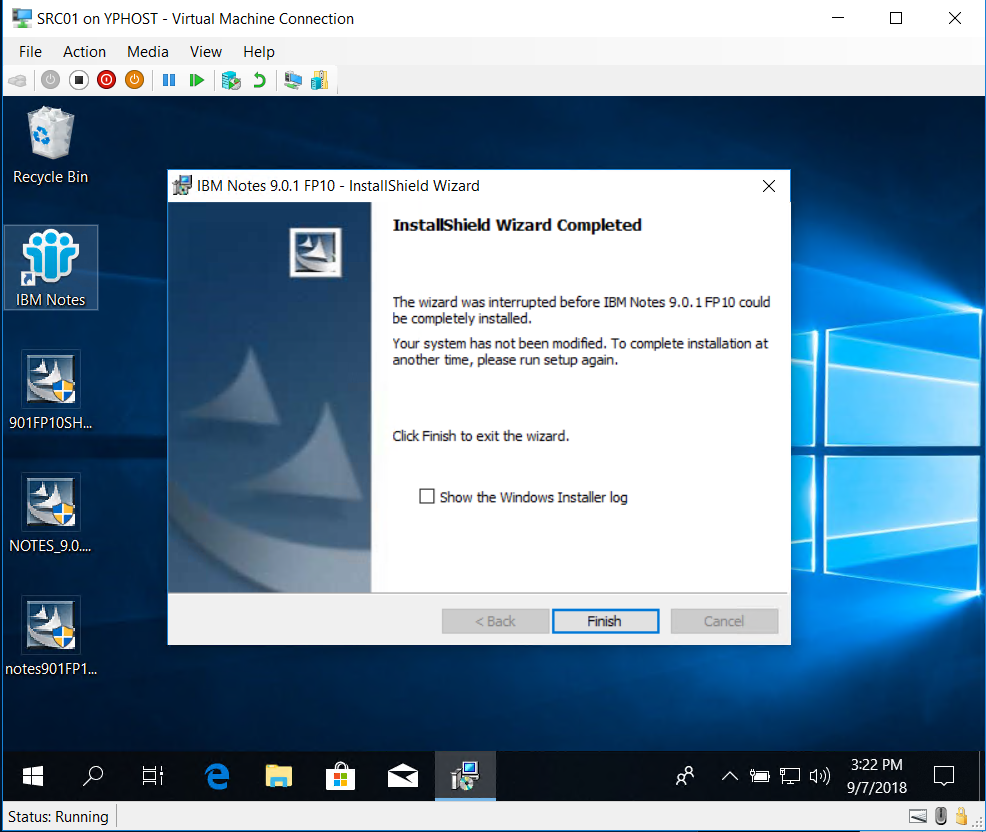Click the keyboard status icon in status bar
986x832 pixels.
tap(917, 816)
